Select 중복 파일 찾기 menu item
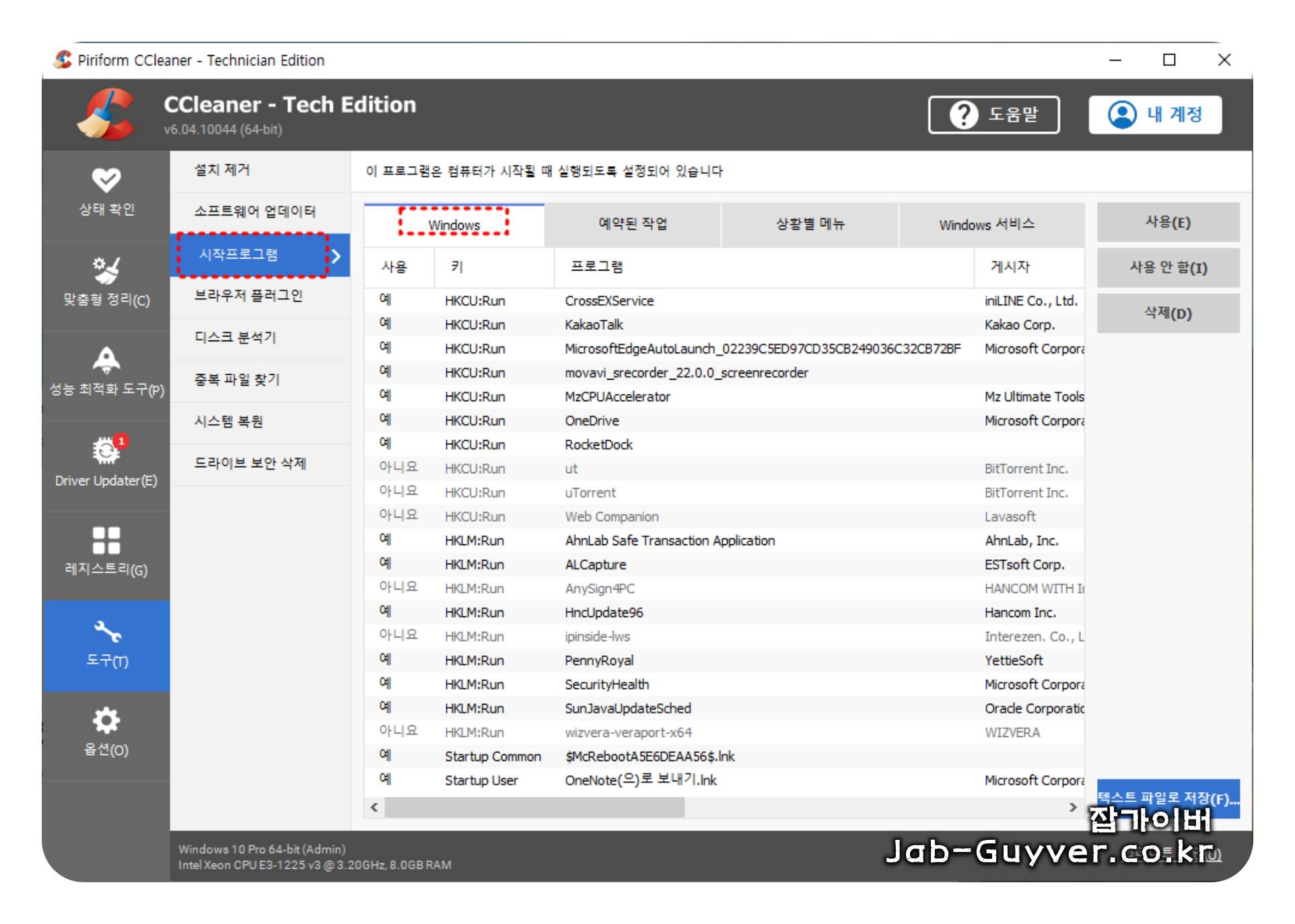 pos(237,380)
